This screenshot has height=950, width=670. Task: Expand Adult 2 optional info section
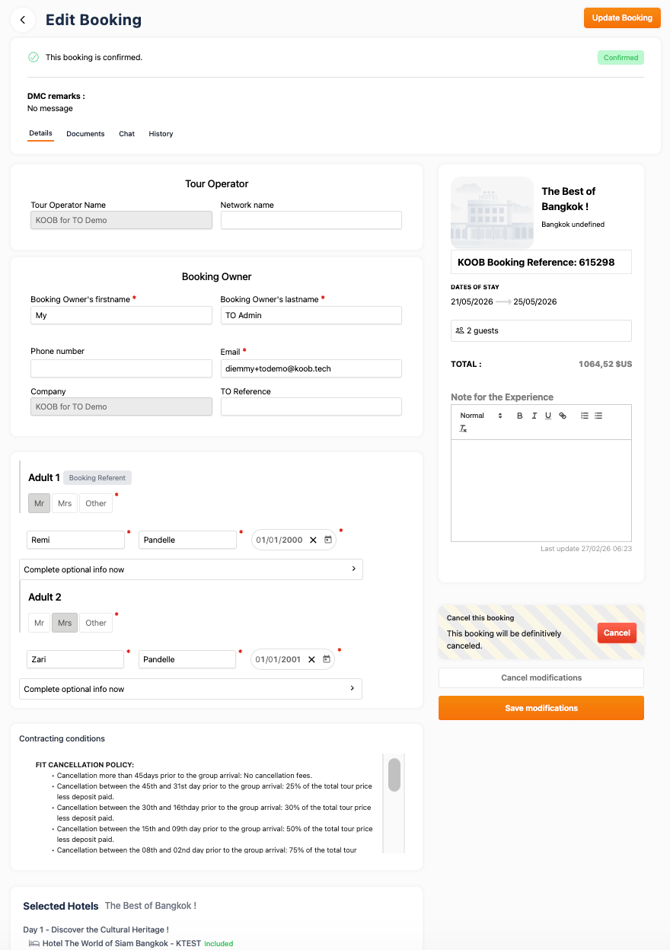pos(191,689)
